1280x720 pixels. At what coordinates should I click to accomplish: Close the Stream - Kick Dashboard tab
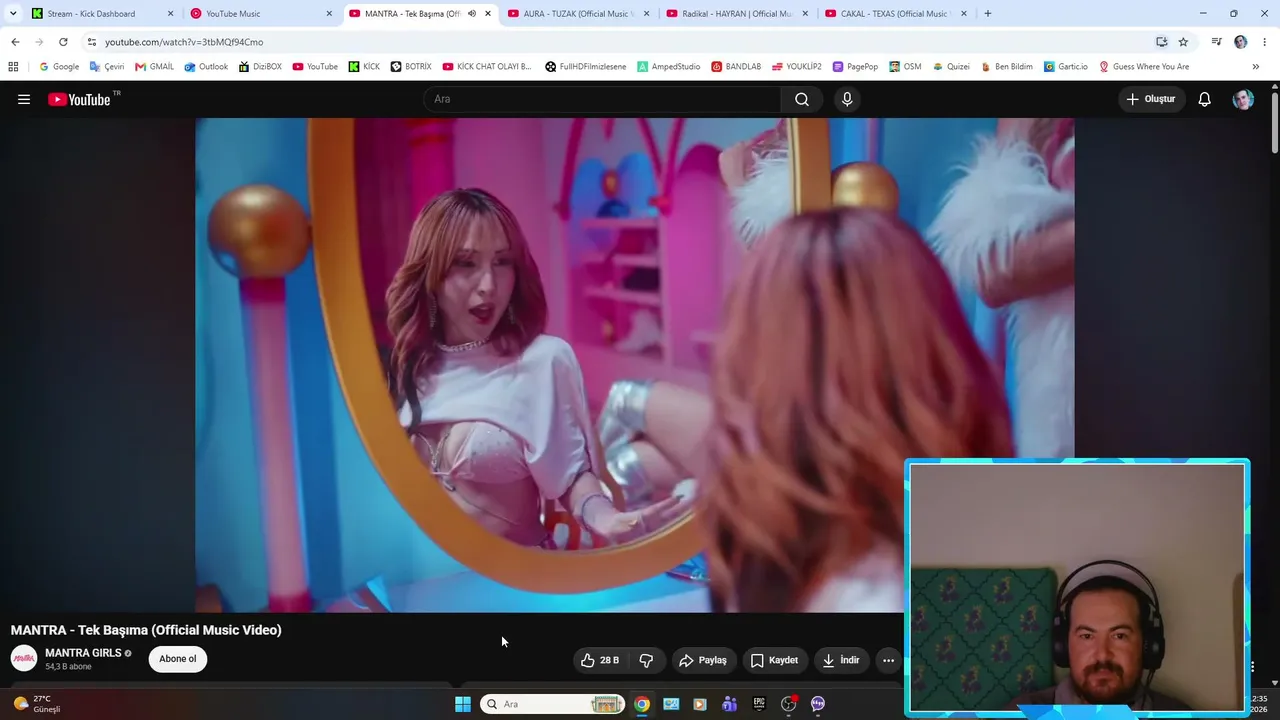coord(170,14)
